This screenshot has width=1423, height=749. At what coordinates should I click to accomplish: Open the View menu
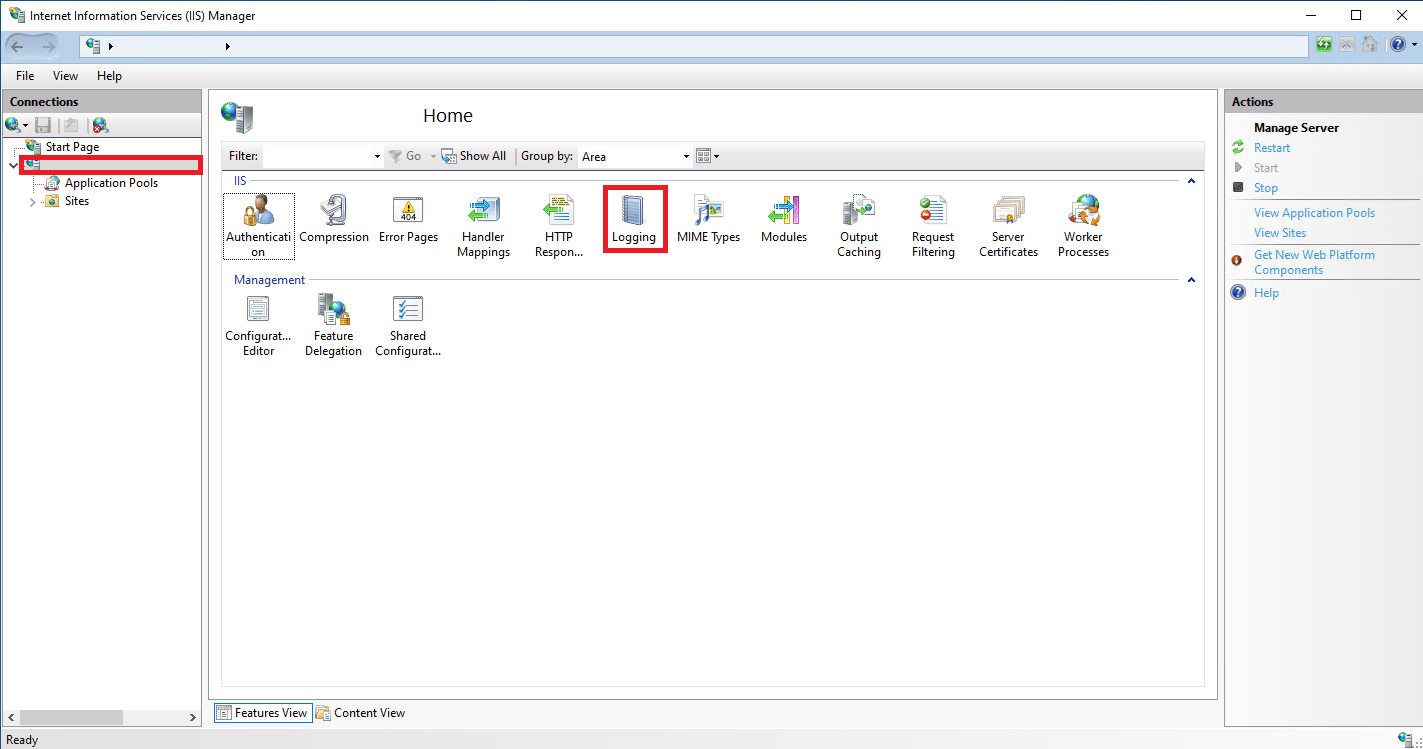(65, 76)
